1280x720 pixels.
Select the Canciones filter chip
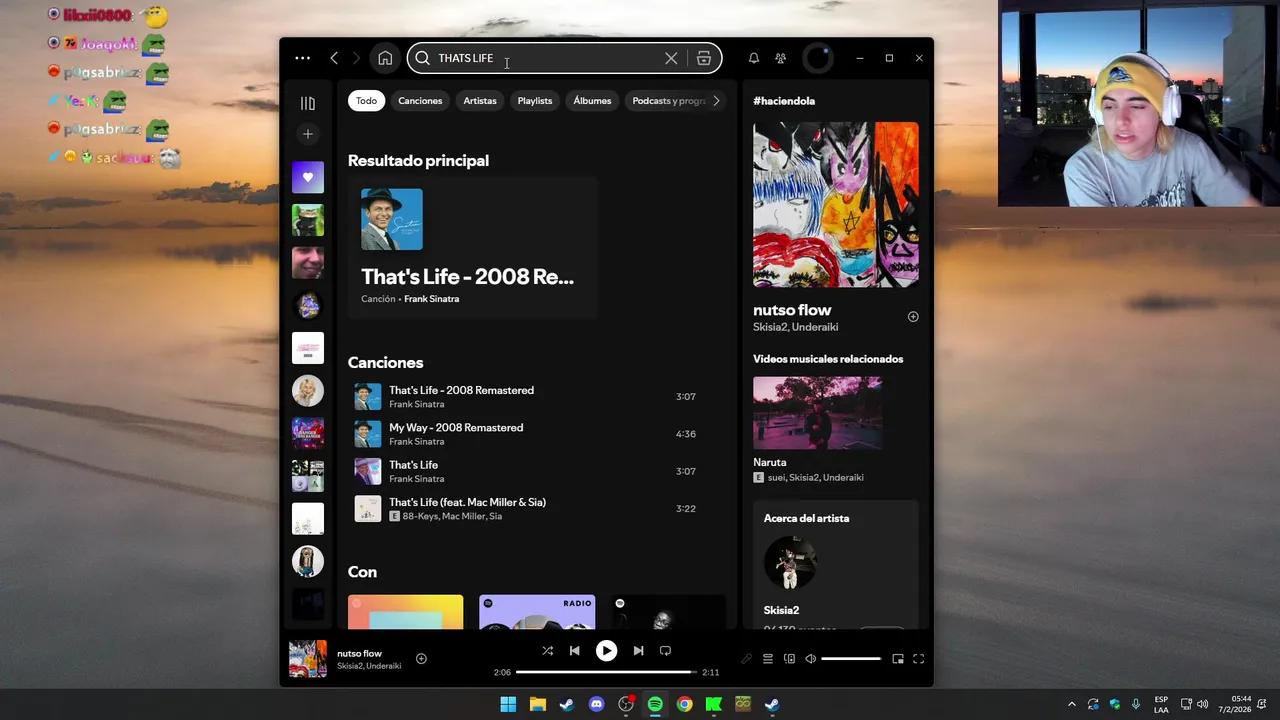[420, 101]
